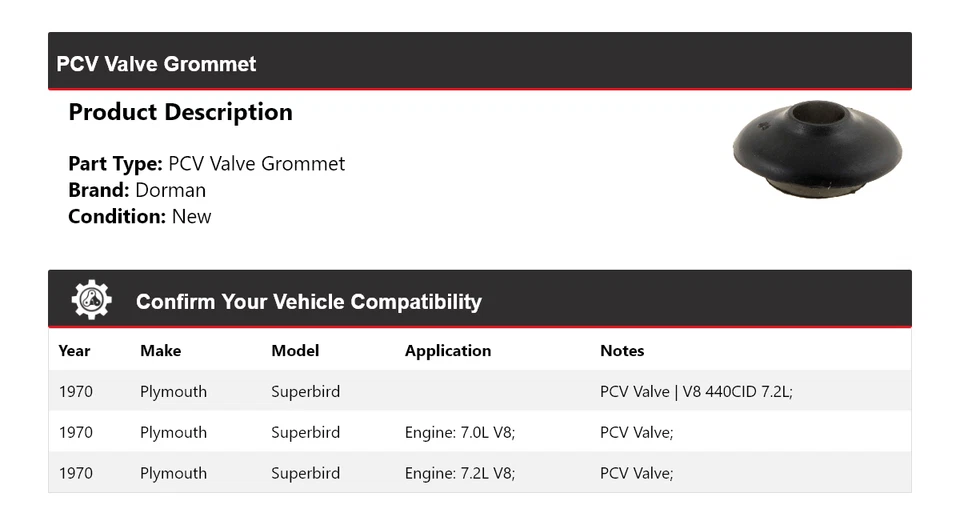960x525 pixels.
Task: Select the "Engine: 7.0L V8;" application cell
Action: (x=460, y=433)
